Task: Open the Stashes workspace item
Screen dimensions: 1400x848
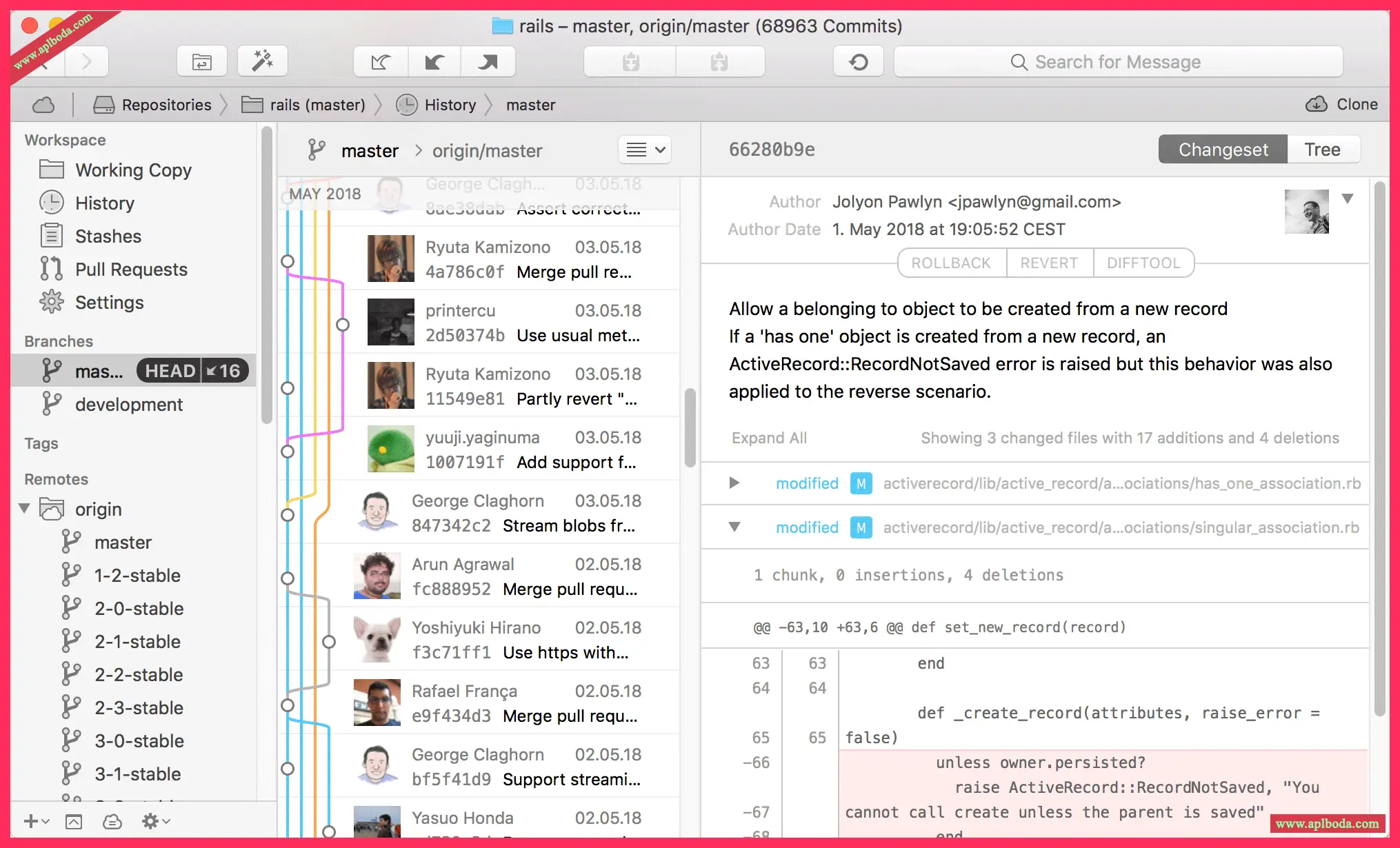Action: point(108,236)
